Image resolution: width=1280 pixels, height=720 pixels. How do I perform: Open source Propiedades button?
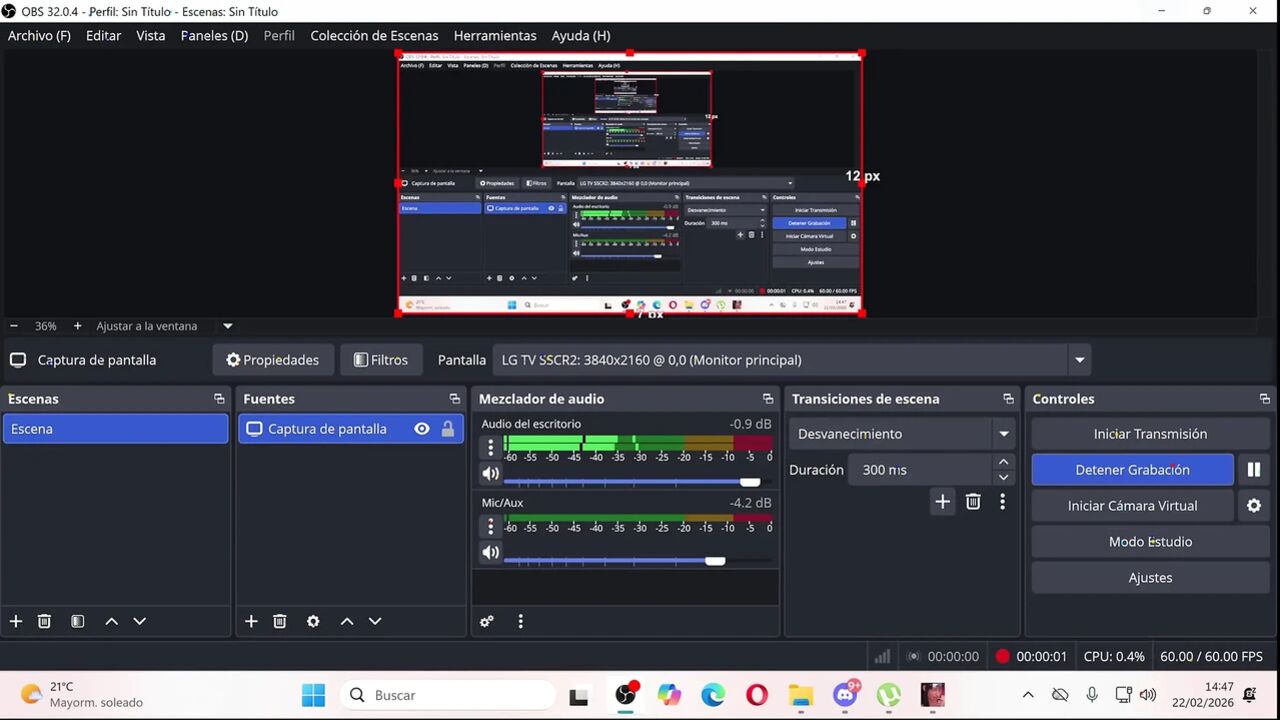272,360
